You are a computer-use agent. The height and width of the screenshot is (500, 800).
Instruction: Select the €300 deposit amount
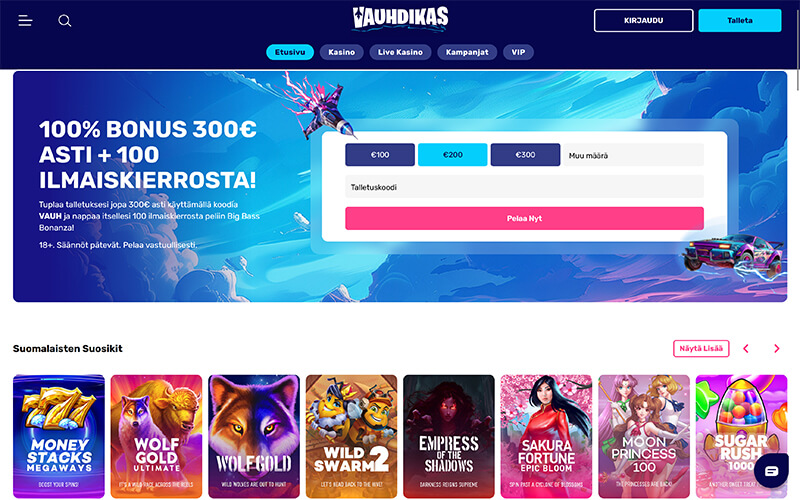click(525, 155)
